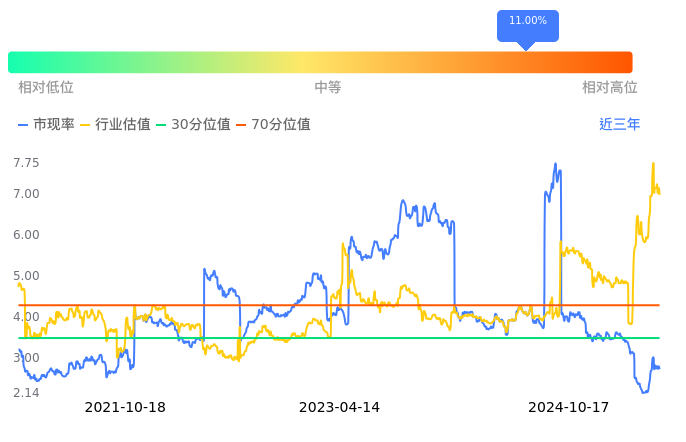686x442 pixels.
Task: Select the 相对低位 label
Action: coord(46,88)
